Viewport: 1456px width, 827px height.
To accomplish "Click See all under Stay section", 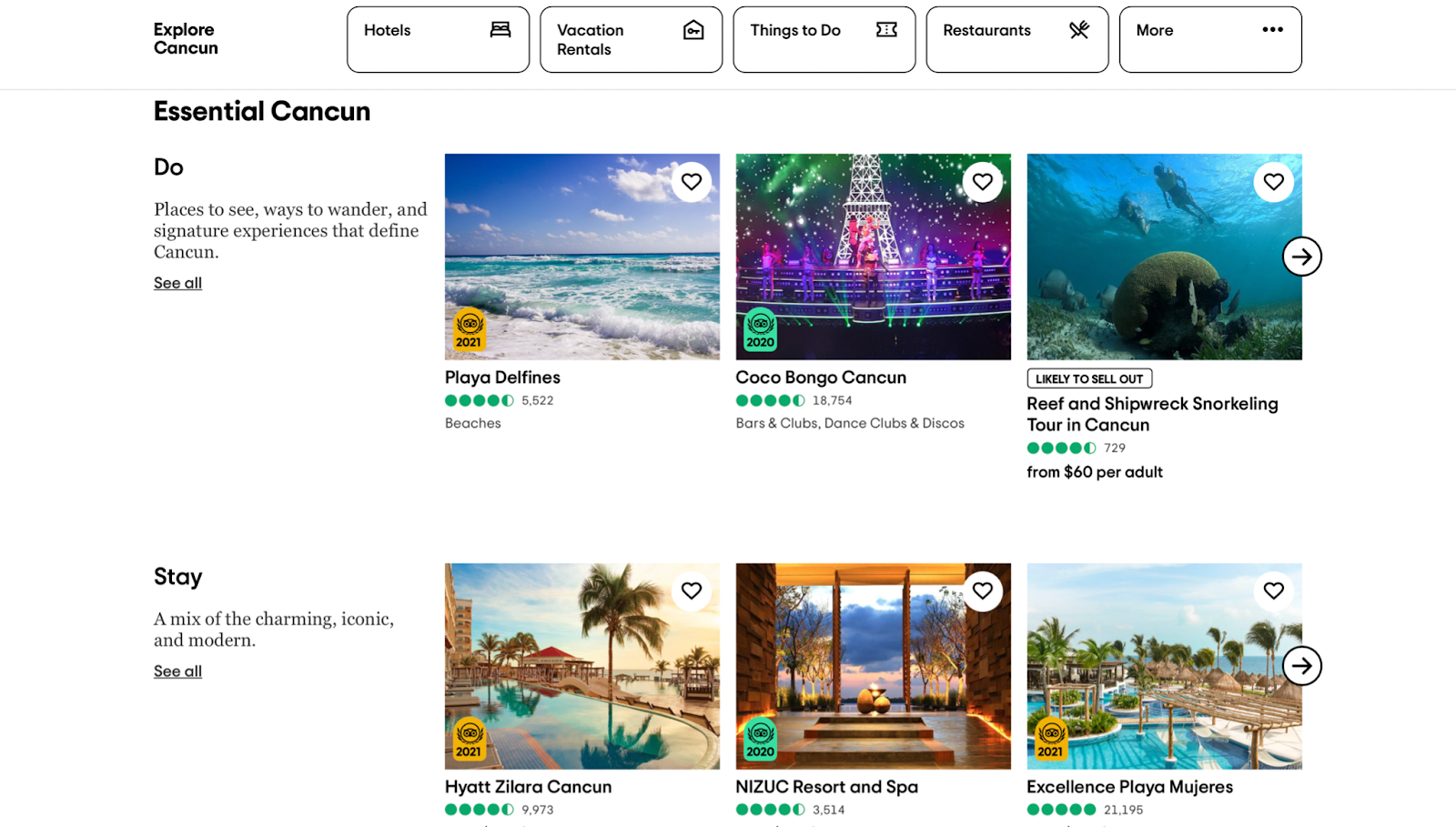I will click(177, 671).
